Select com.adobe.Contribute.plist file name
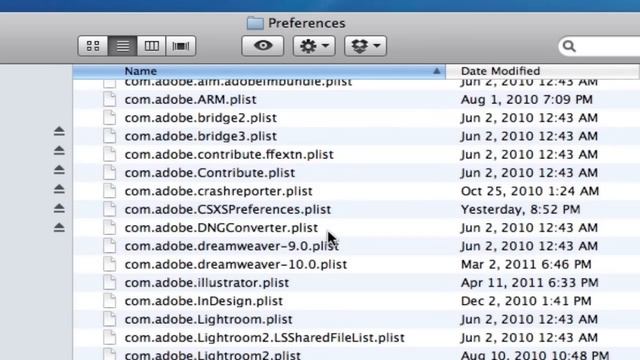This screenshot has width=640, height=360. point(209,173)
